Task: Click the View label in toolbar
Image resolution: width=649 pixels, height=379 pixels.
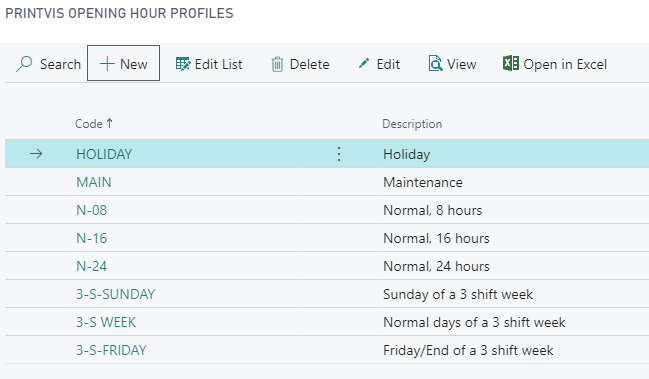Action: point(462,64)
